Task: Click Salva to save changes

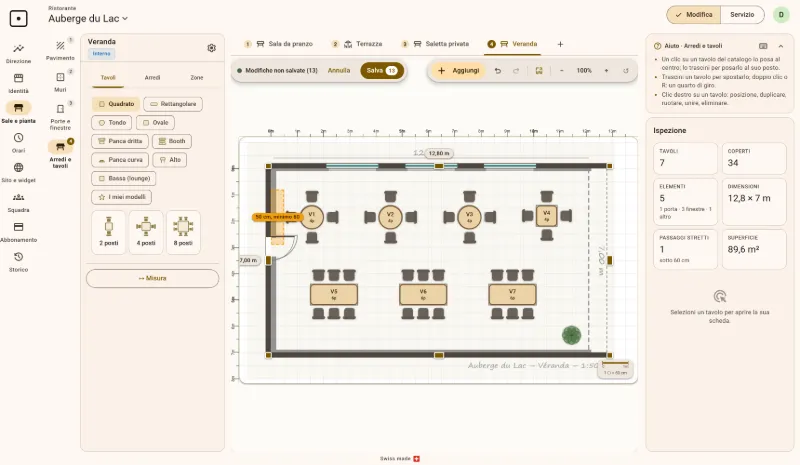Action: pyautogui.click(x=382, y=70)
